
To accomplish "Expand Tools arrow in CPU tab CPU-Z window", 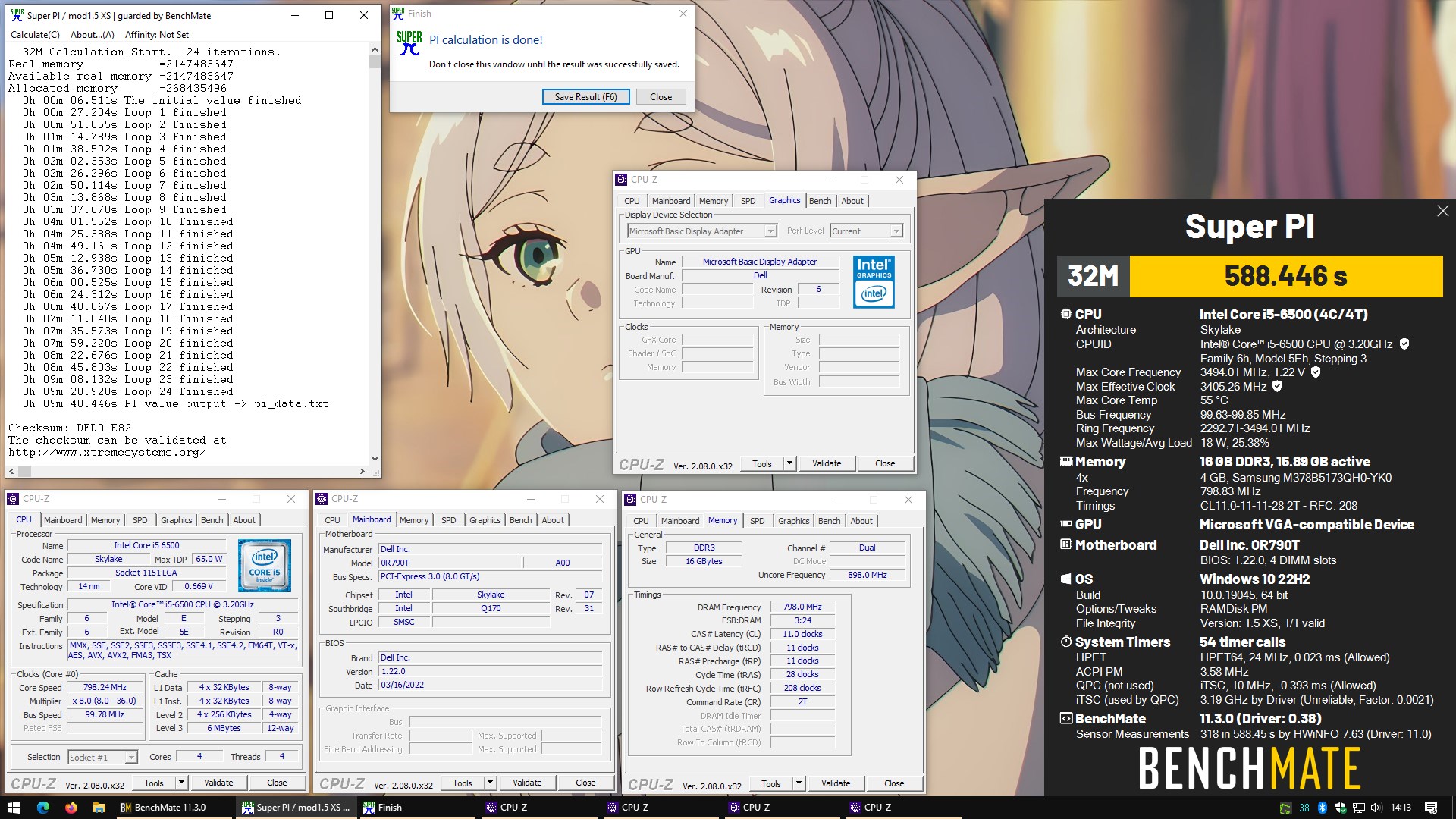I will coord(181,783).
